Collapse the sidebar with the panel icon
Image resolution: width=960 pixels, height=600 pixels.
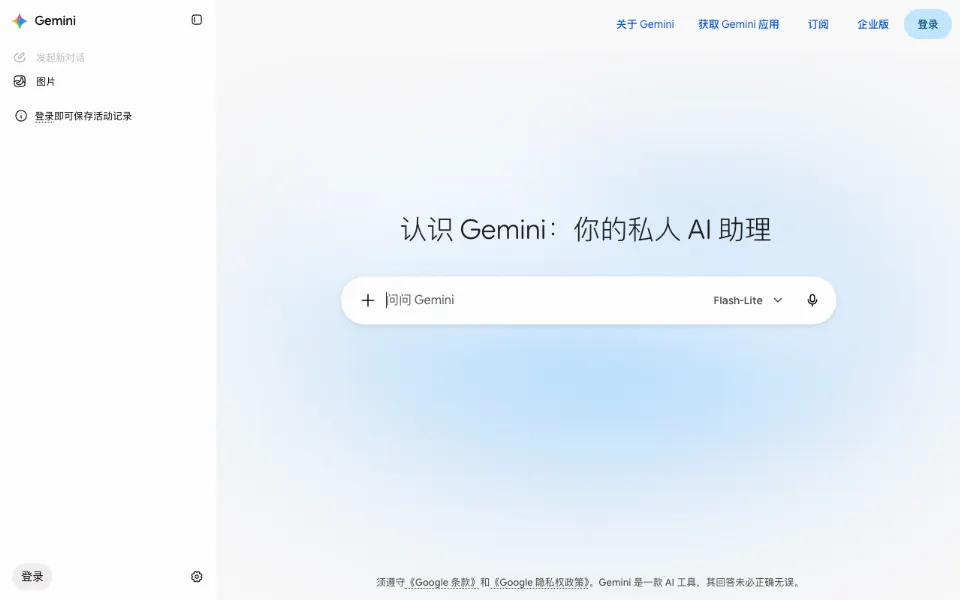197,20
